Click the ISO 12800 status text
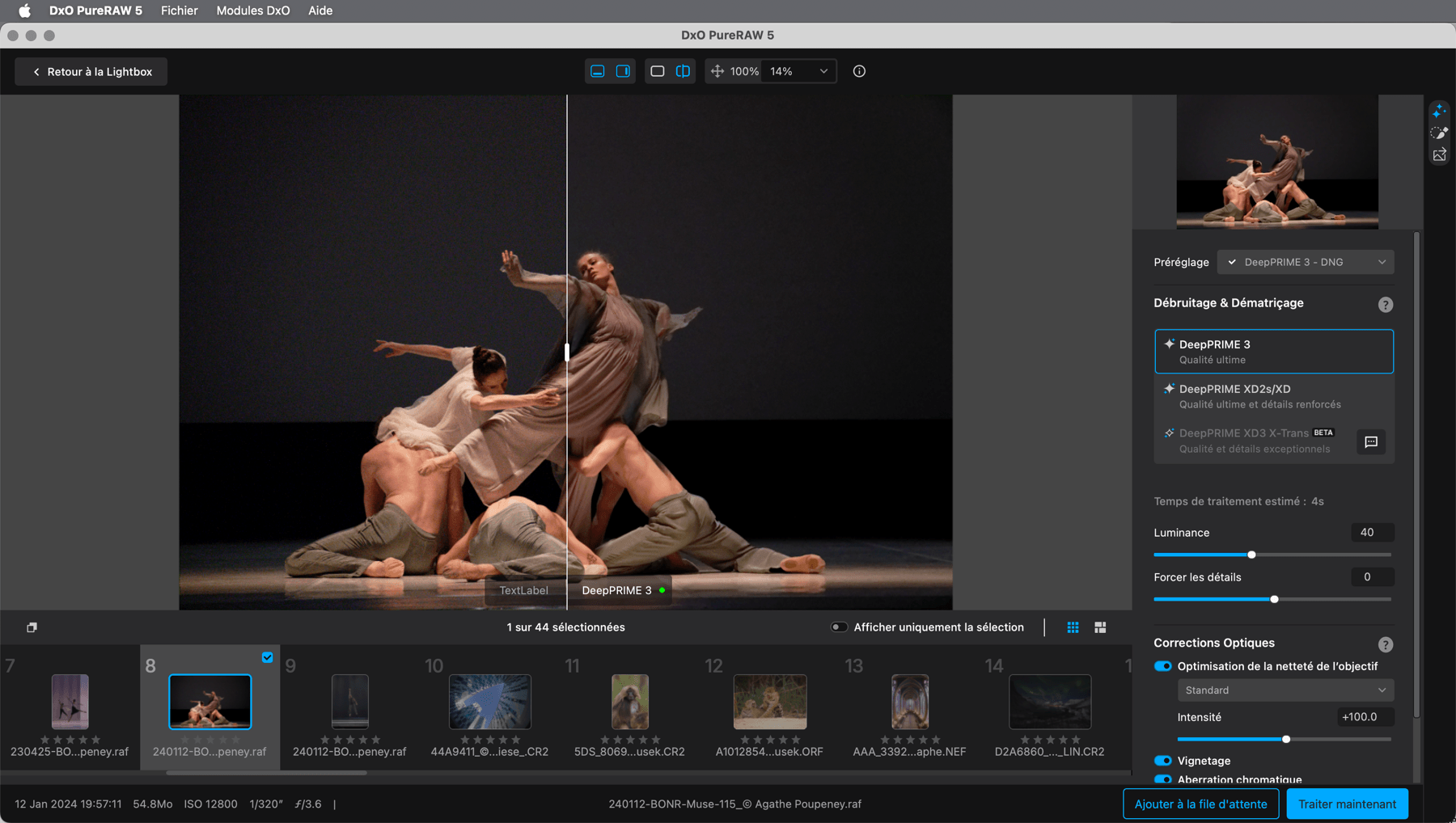1456x823 pixels. point(210,804)
